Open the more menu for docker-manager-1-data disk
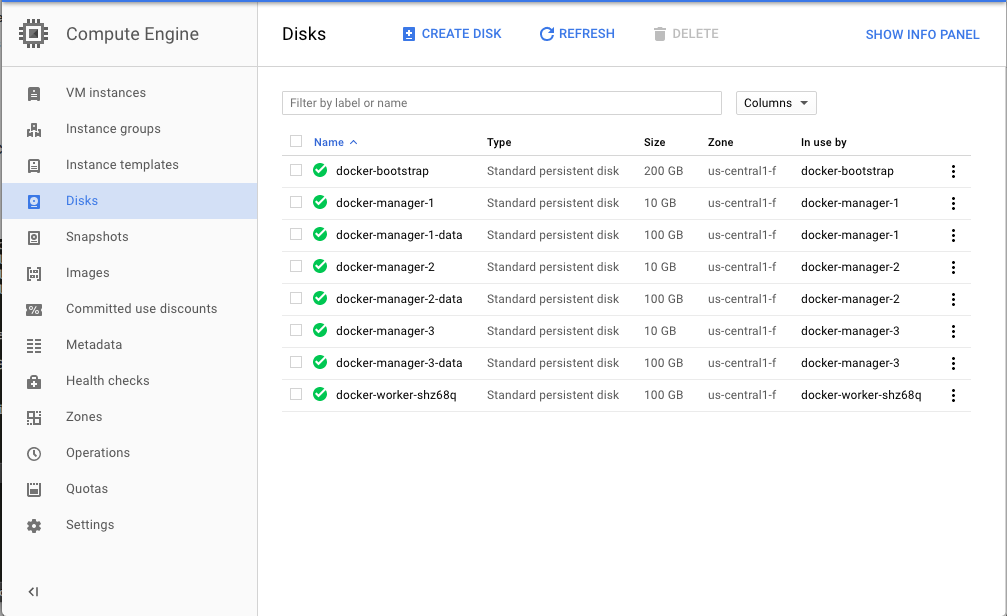Screen dimensions: 1007x616 (x=953, y=236)
